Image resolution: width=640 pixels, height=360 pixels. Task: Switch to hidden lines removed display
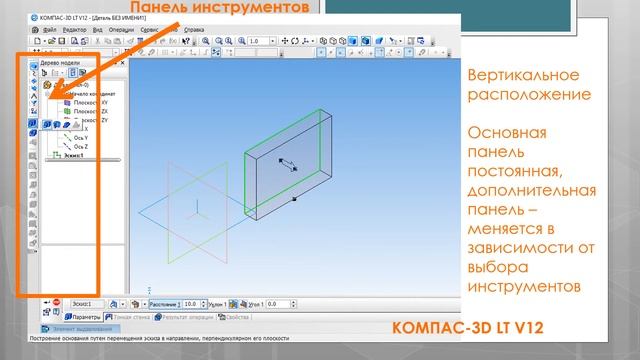[333, 41]
